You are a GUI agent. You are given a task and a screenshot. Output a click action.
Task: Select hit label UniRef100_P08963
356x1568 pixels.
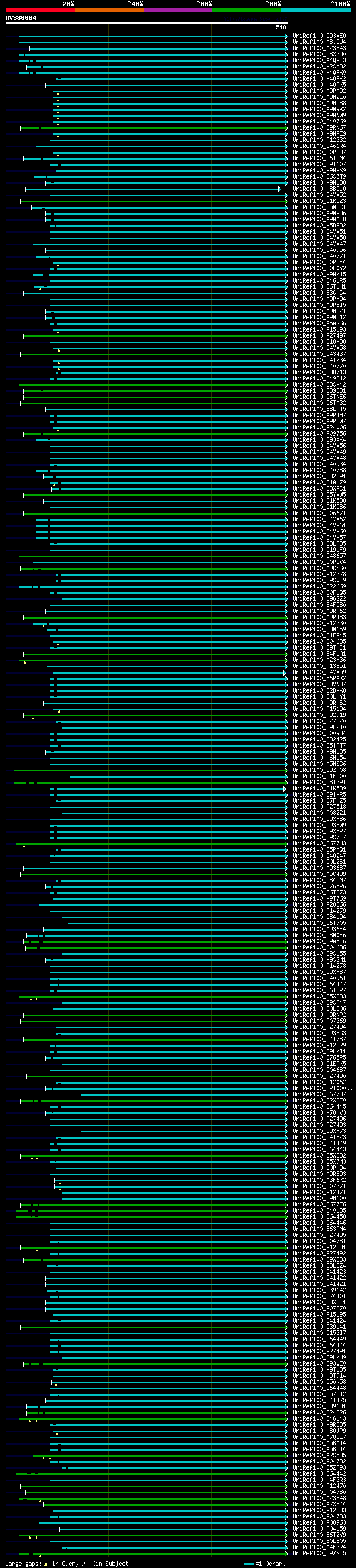319,1523
